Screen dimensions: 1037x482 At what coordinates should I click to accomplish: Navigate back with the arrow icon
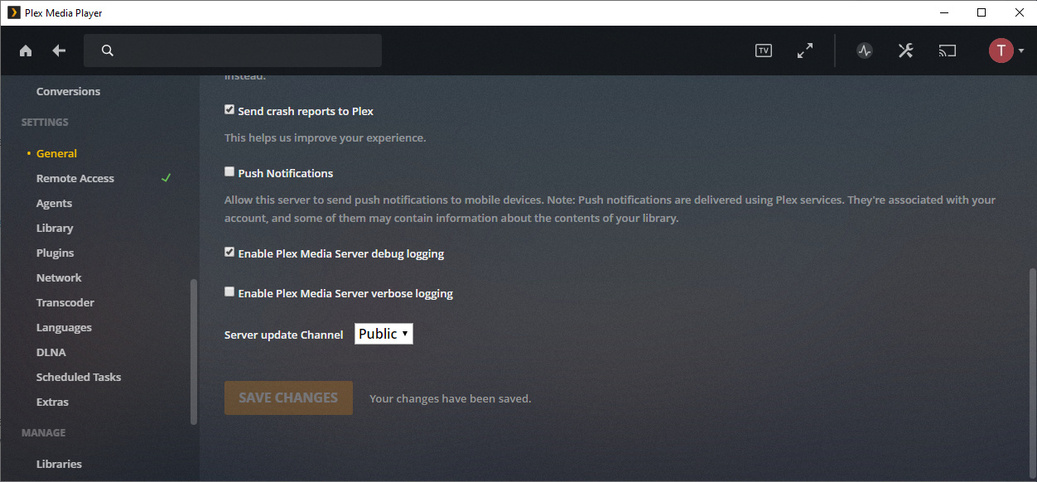pyautogui.click(x=60, y=51)
